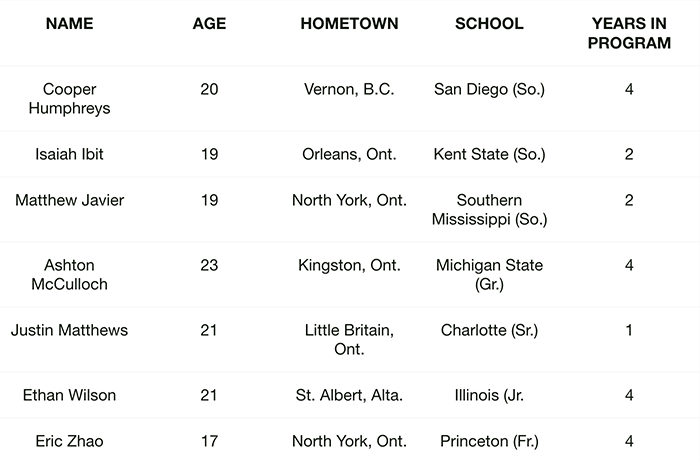Screen dimensions: 700x462
Task: Click the Matthew Javier name cell
Action: 69,200
